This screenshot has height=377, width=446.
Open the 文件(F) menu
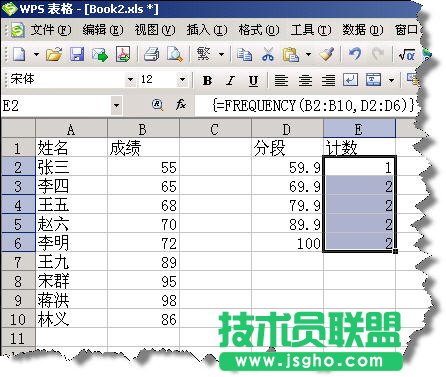point(51,30)
